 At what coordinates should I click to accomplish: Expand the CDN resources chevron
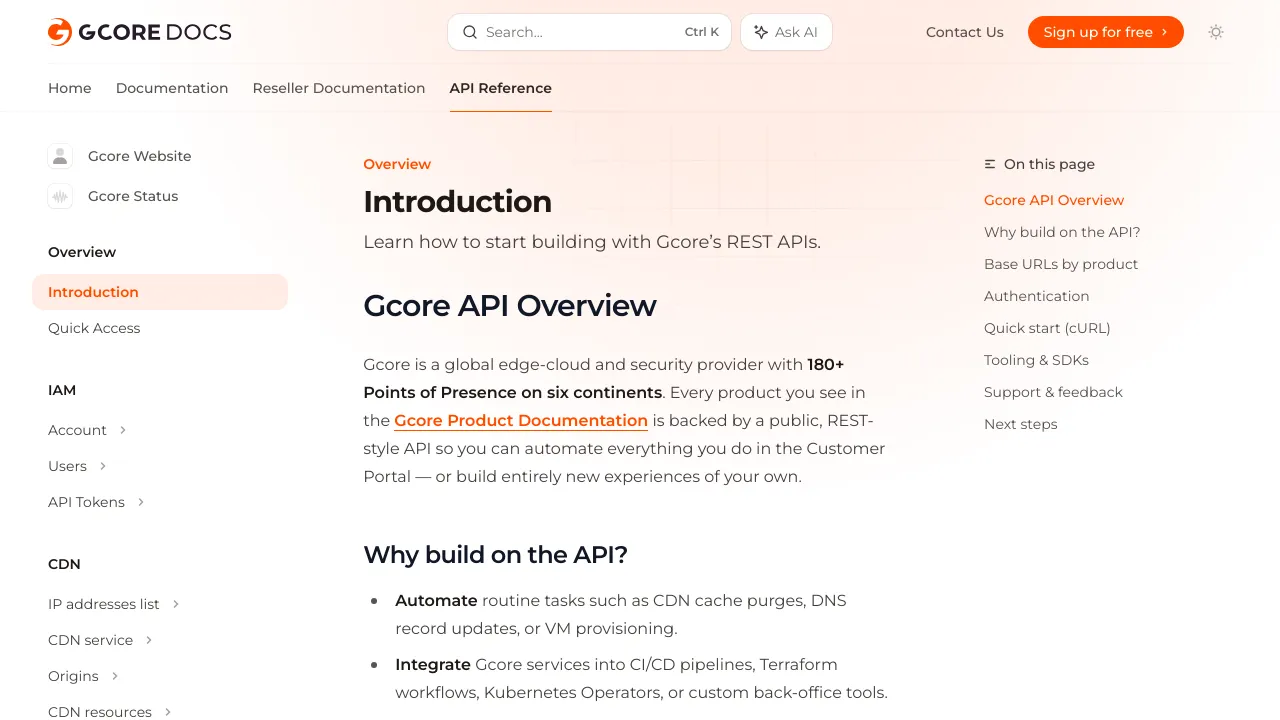pyautogui.click(x=168, y=712)
